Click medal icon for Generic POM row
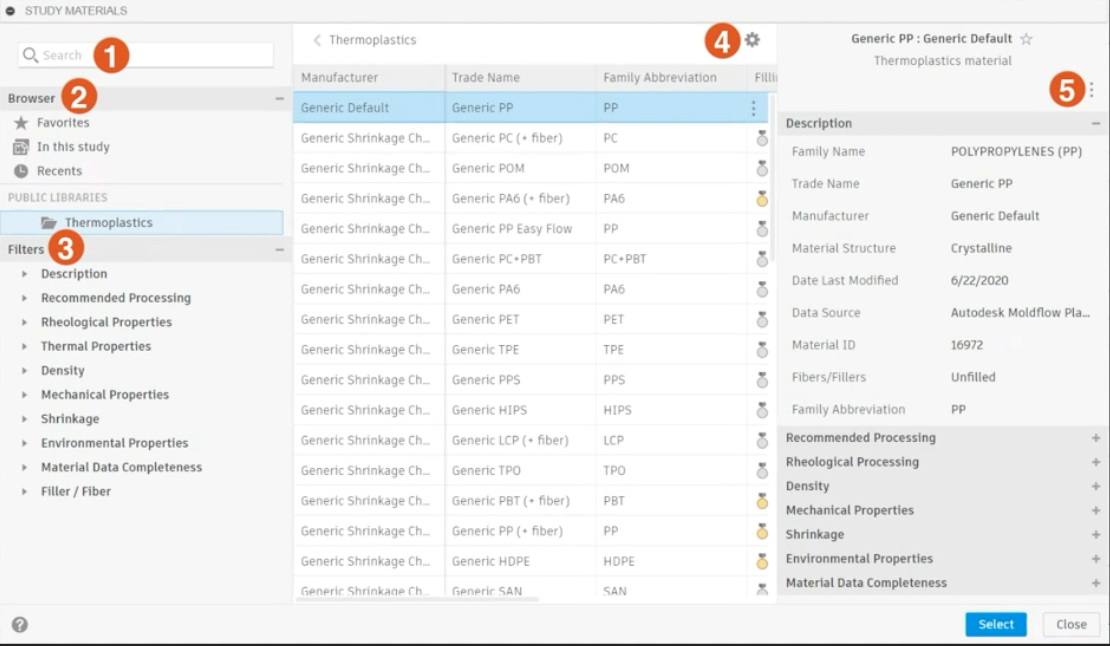 (762, 168)
